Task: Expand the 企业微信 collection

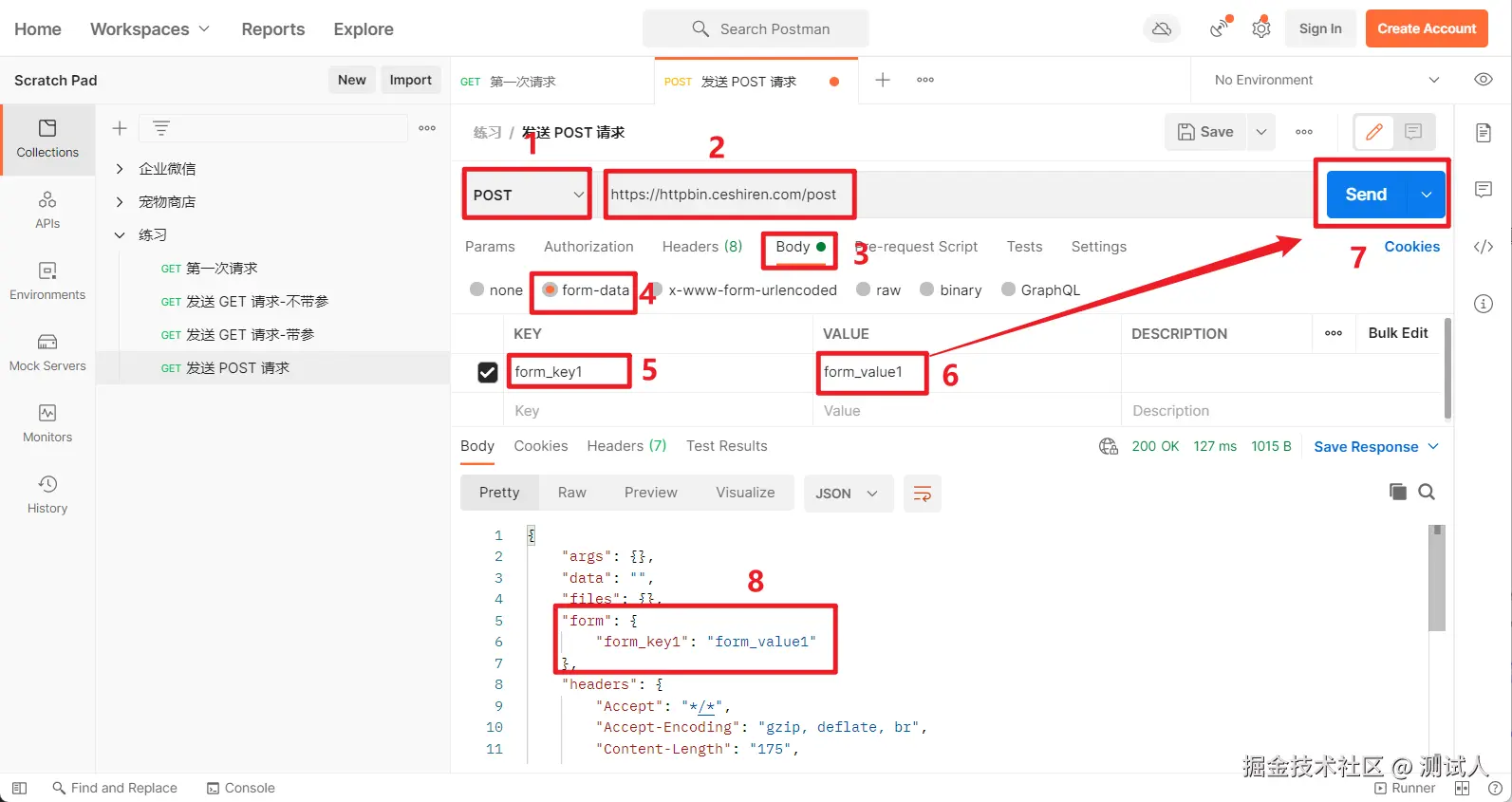Action: point(120,169)
